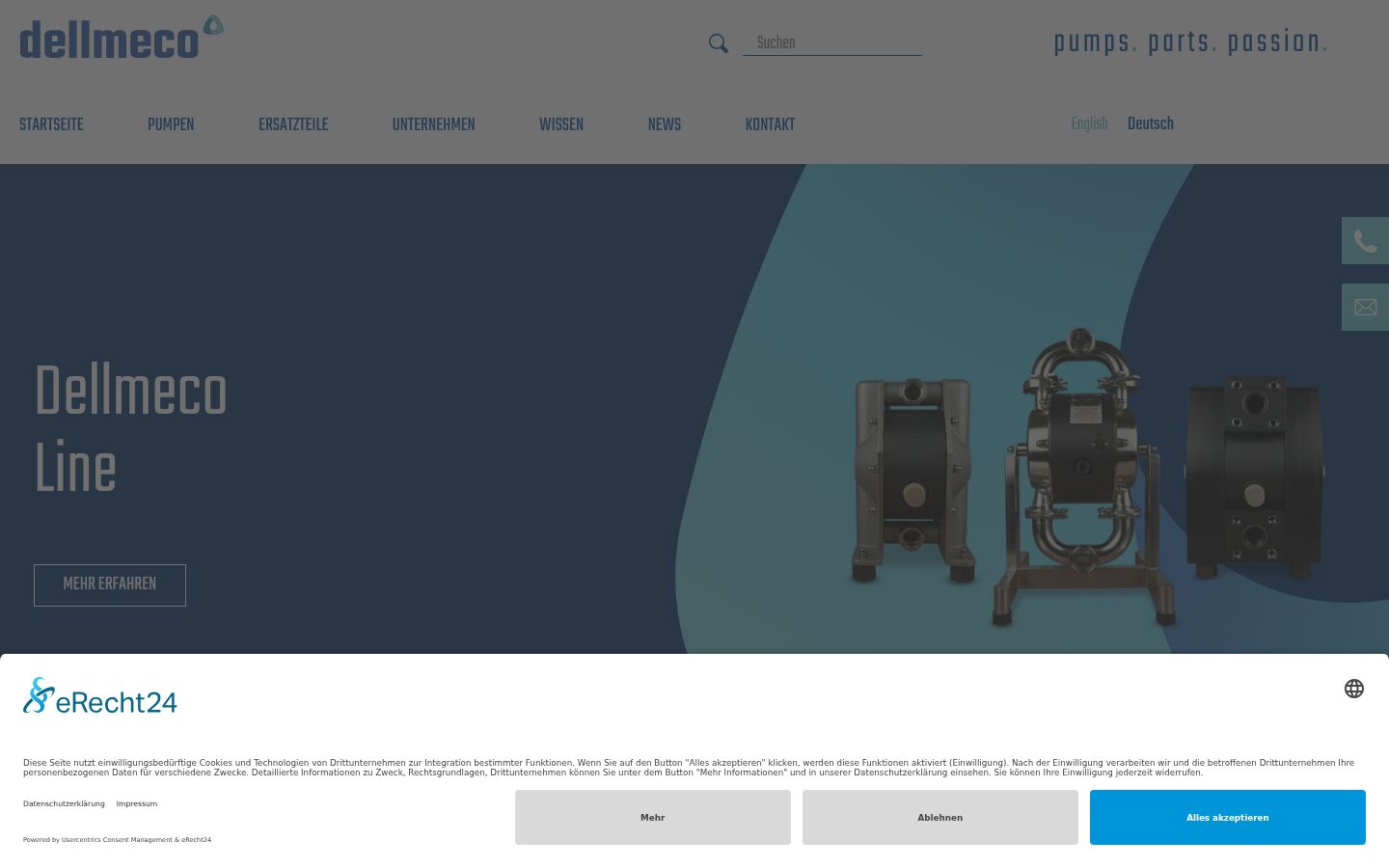Open the Wissen menu item
1389x868 pixels.
(x=561, y=124)
